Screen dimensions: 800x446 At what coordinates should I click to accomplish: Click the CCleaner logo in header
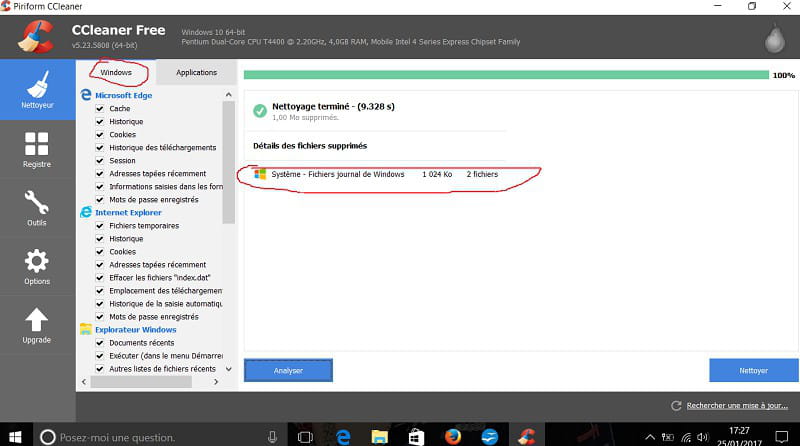[36, 37]
